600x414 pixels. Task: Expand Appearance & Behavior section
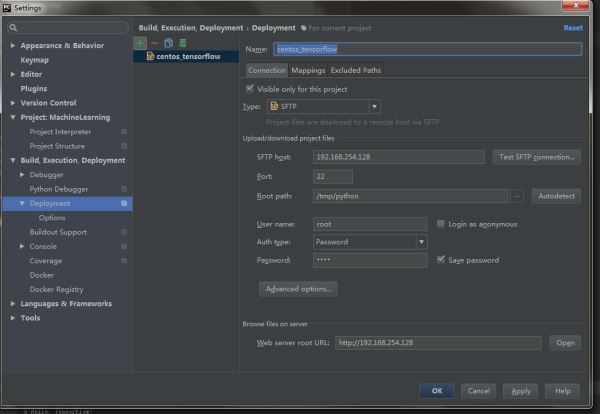(13, 46)
